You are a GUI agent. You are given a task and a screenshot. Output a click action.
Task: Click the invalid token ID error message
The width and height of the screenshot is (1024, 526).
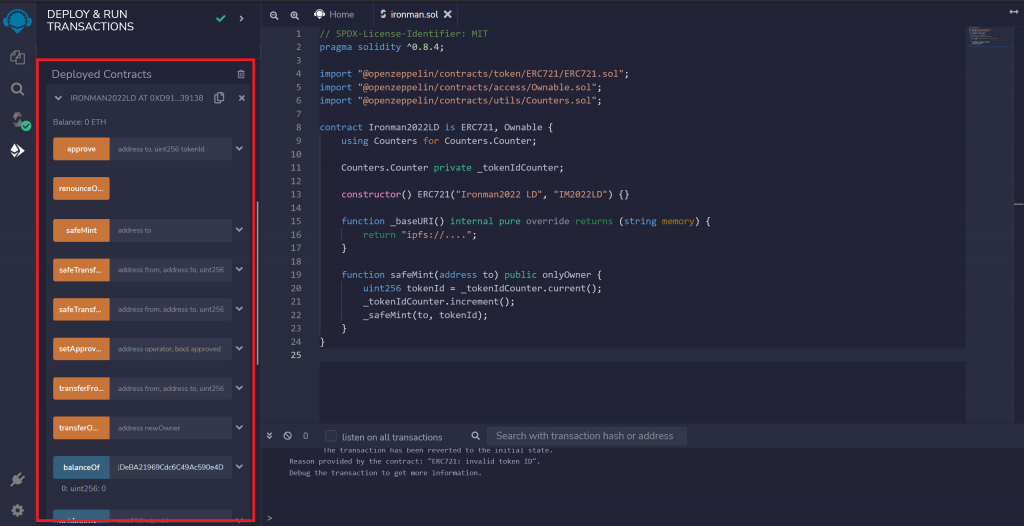click(x=415, y=461)
